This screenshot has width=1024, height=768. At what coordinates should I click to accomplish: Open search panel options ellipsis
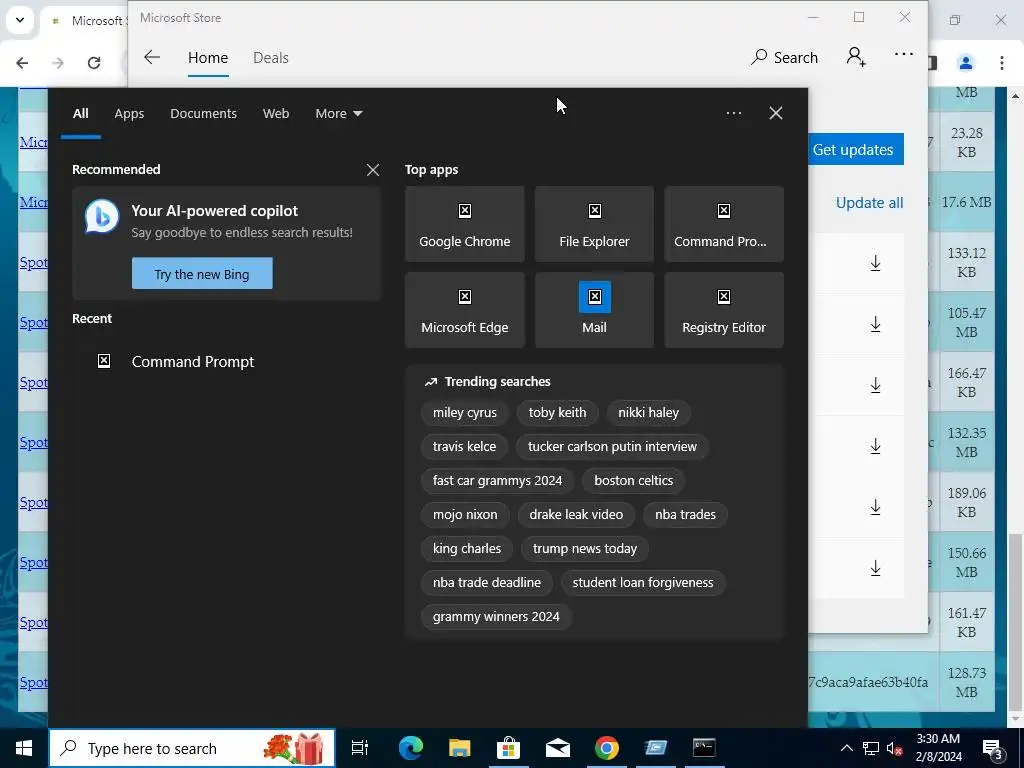pyautogui.click(x=734, y=113)
